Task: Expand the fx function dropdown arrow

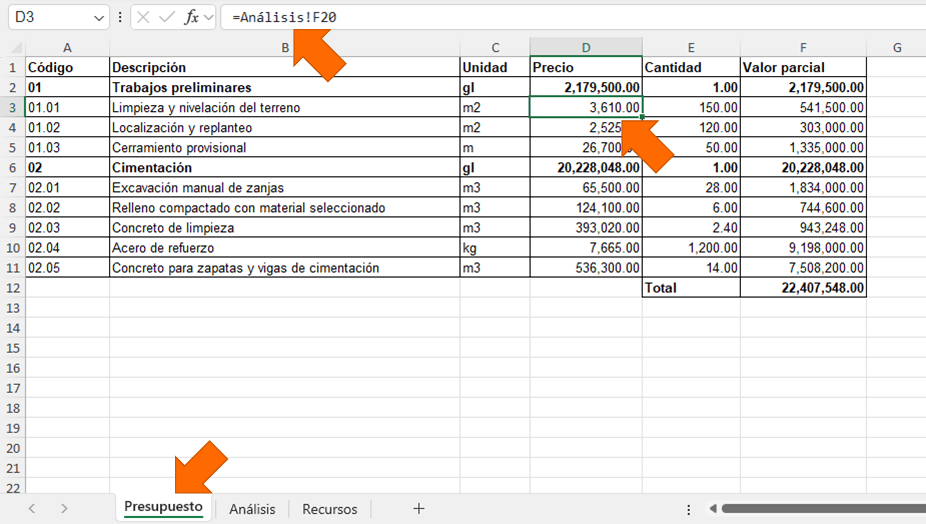Action: (x=208, y=18)
